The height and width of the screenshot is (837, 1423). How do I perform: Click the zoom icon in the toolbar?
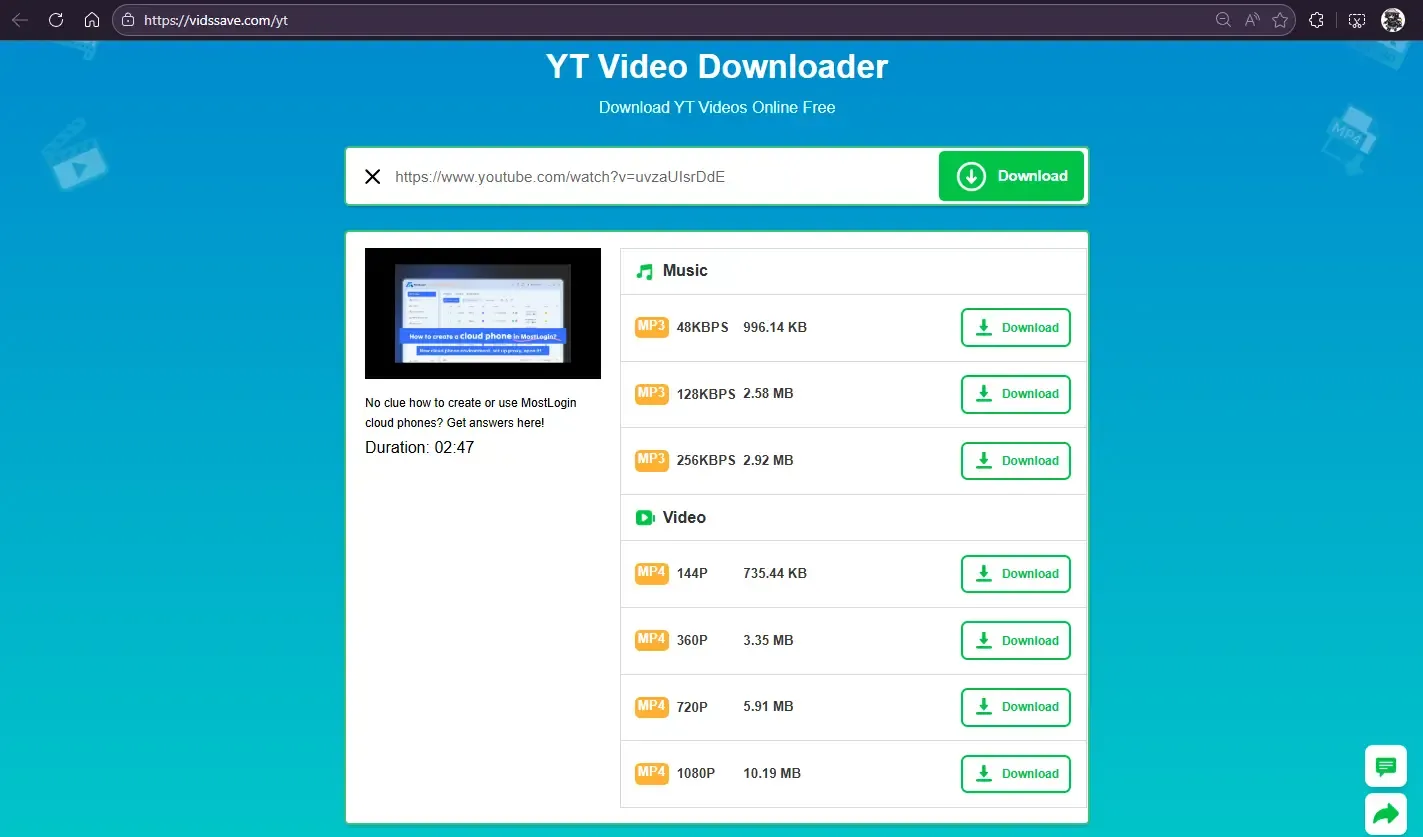(1223, 19)
